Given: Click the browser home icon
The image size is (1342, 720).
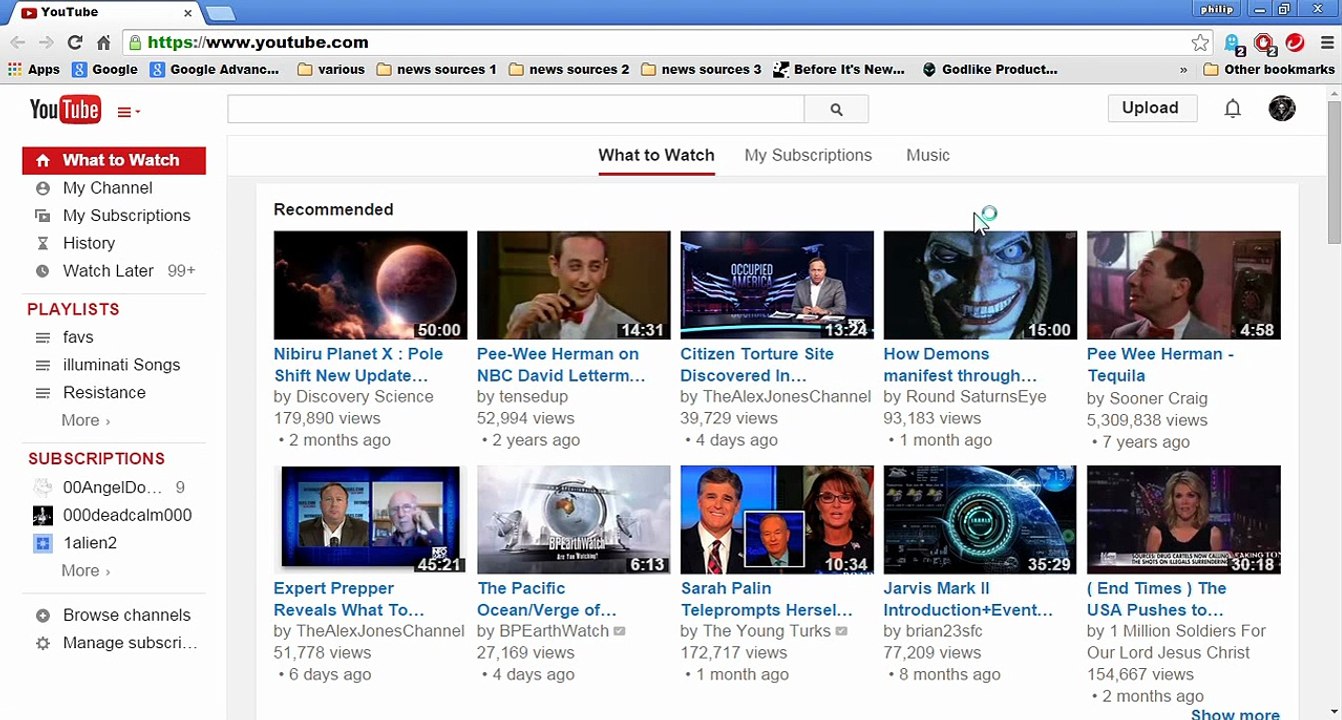Looking at the screenshot, I should click(104, 42).
